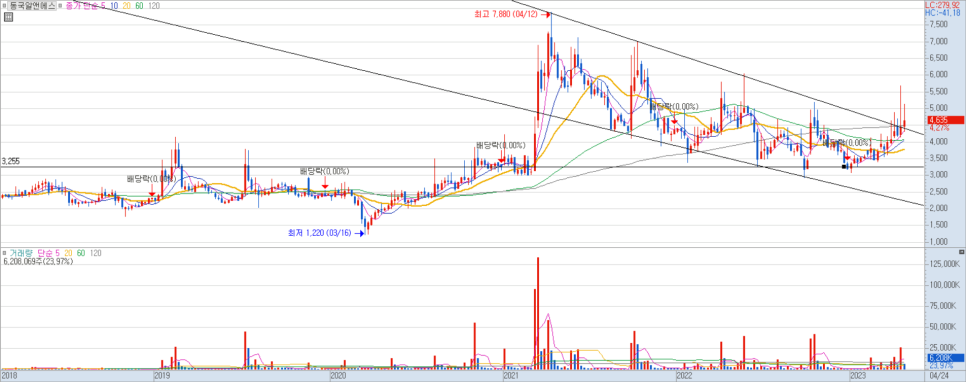Click the 125,000K volume axis label
Screen dimensions: 966x382
coord(944,264)
